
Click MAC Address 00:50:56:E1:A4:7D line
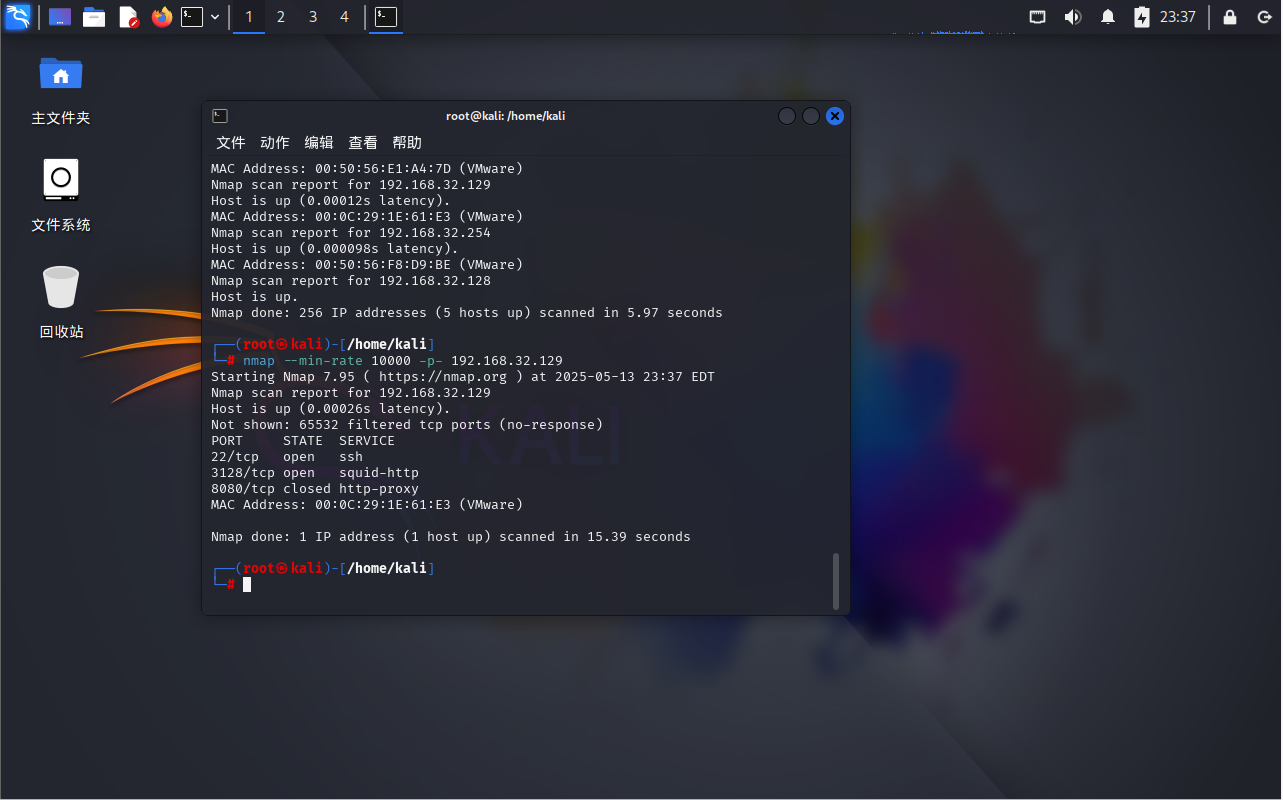point(367,169)
